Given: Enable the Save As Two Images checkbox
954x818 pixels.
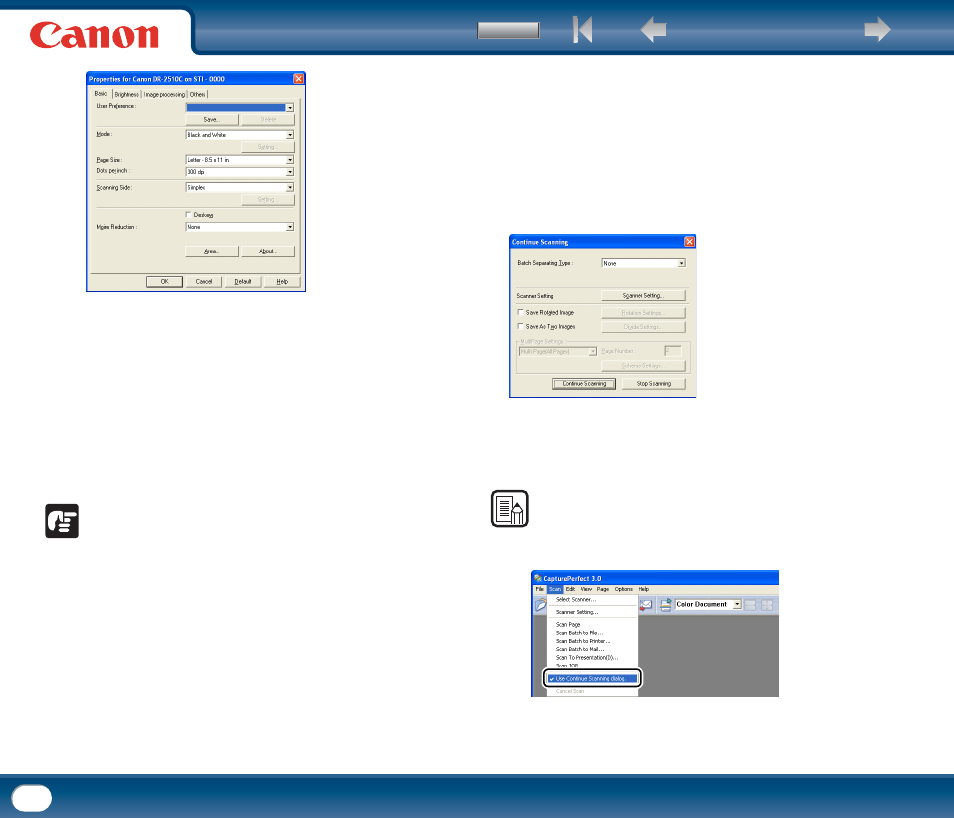Looking at the screenshot, I should [520, 326].
